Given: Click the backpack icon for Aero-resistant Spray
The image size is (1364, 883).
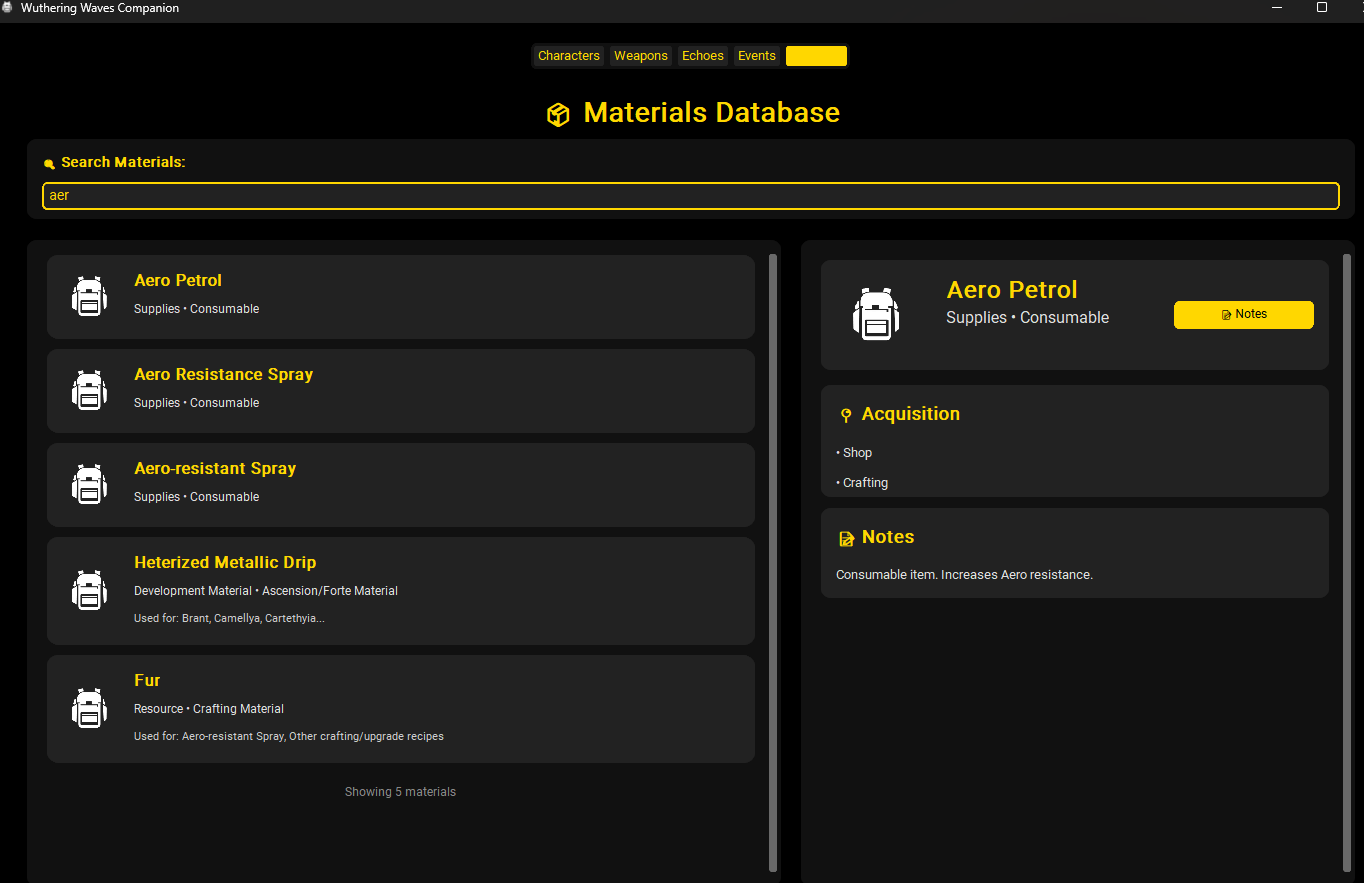Looking at the screenshot, I should point(89,485).
